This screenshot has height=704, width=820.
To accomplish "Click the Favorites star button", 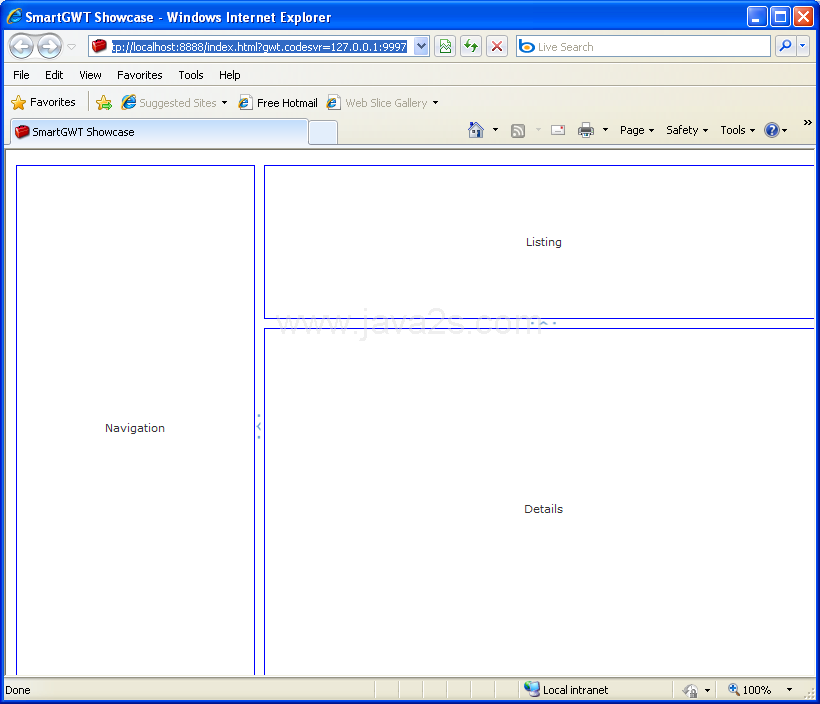I will click(43, 103).
